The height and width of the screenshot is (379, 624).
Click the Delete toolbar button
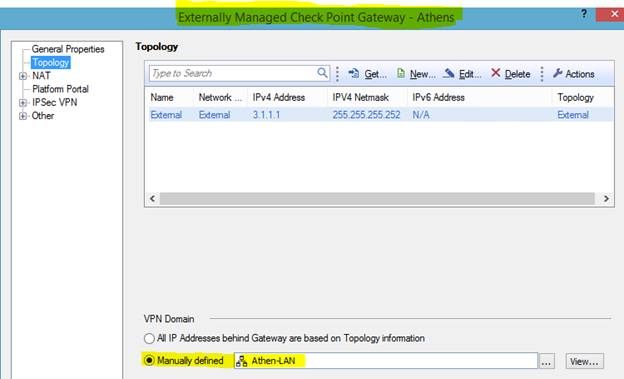[511, 74]
